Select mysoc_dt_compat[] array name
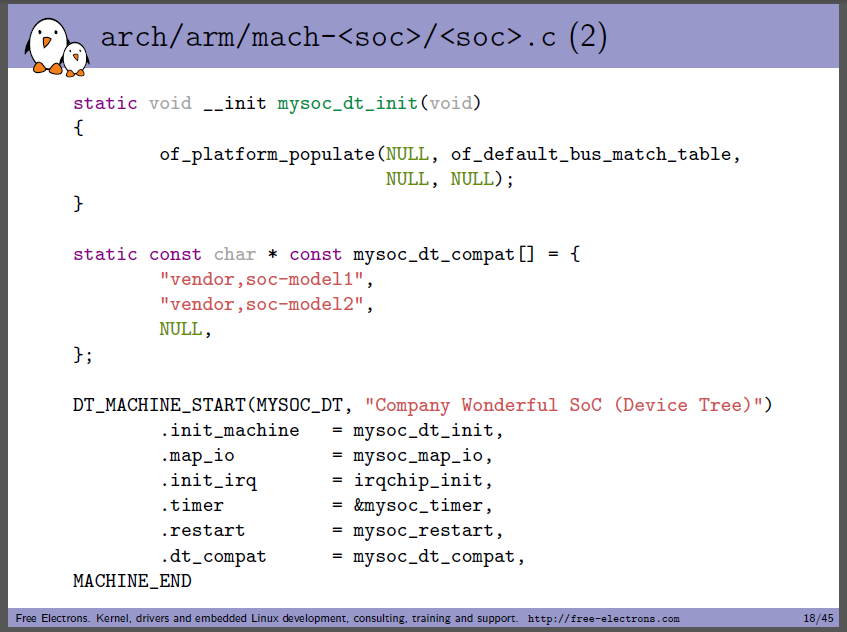This screenshot has height=632, width=847. (443, 254)
